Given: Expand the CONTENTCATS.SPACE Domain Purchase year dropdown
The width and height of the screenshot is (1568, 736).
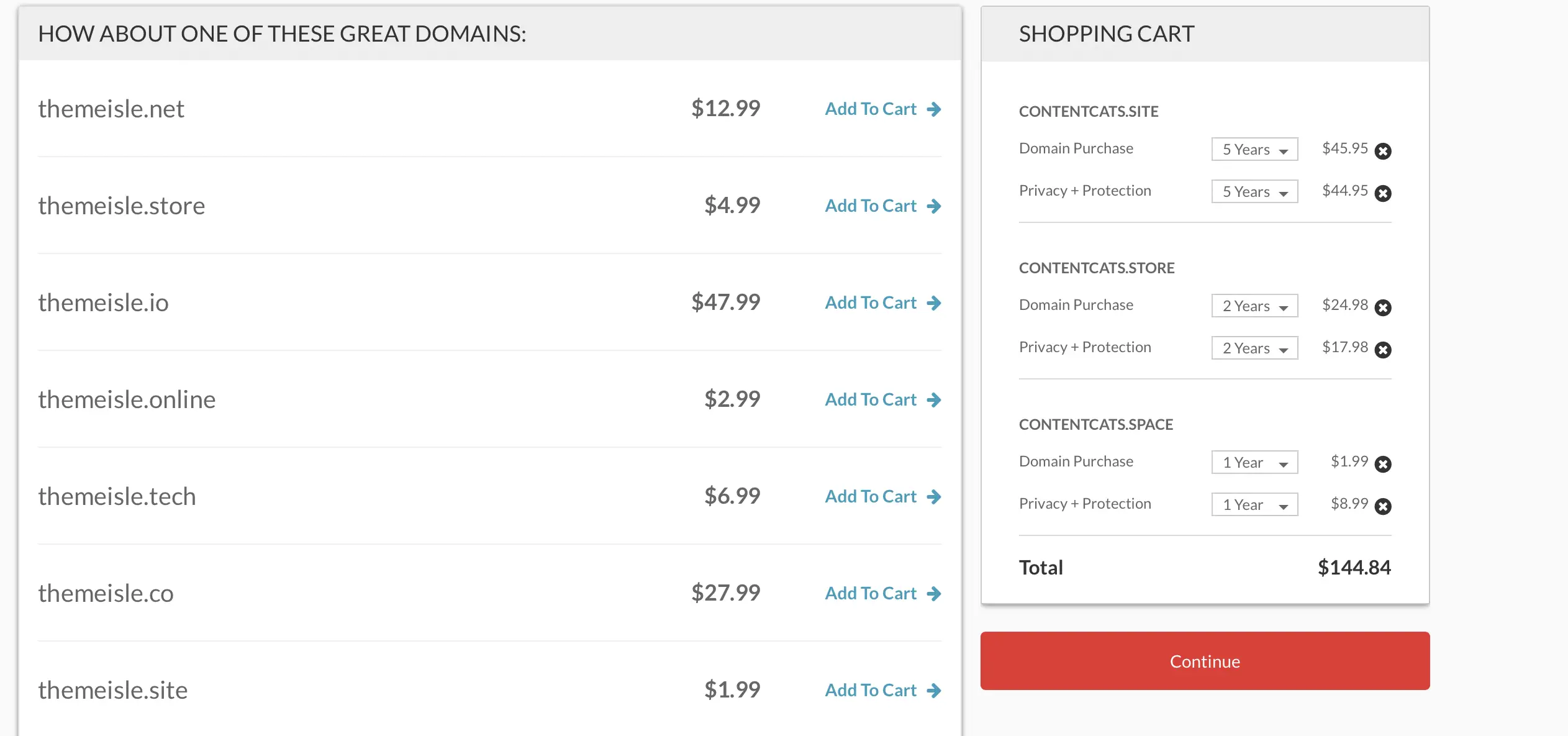Looking at the screenshot, I should [x=1254, y=461].
